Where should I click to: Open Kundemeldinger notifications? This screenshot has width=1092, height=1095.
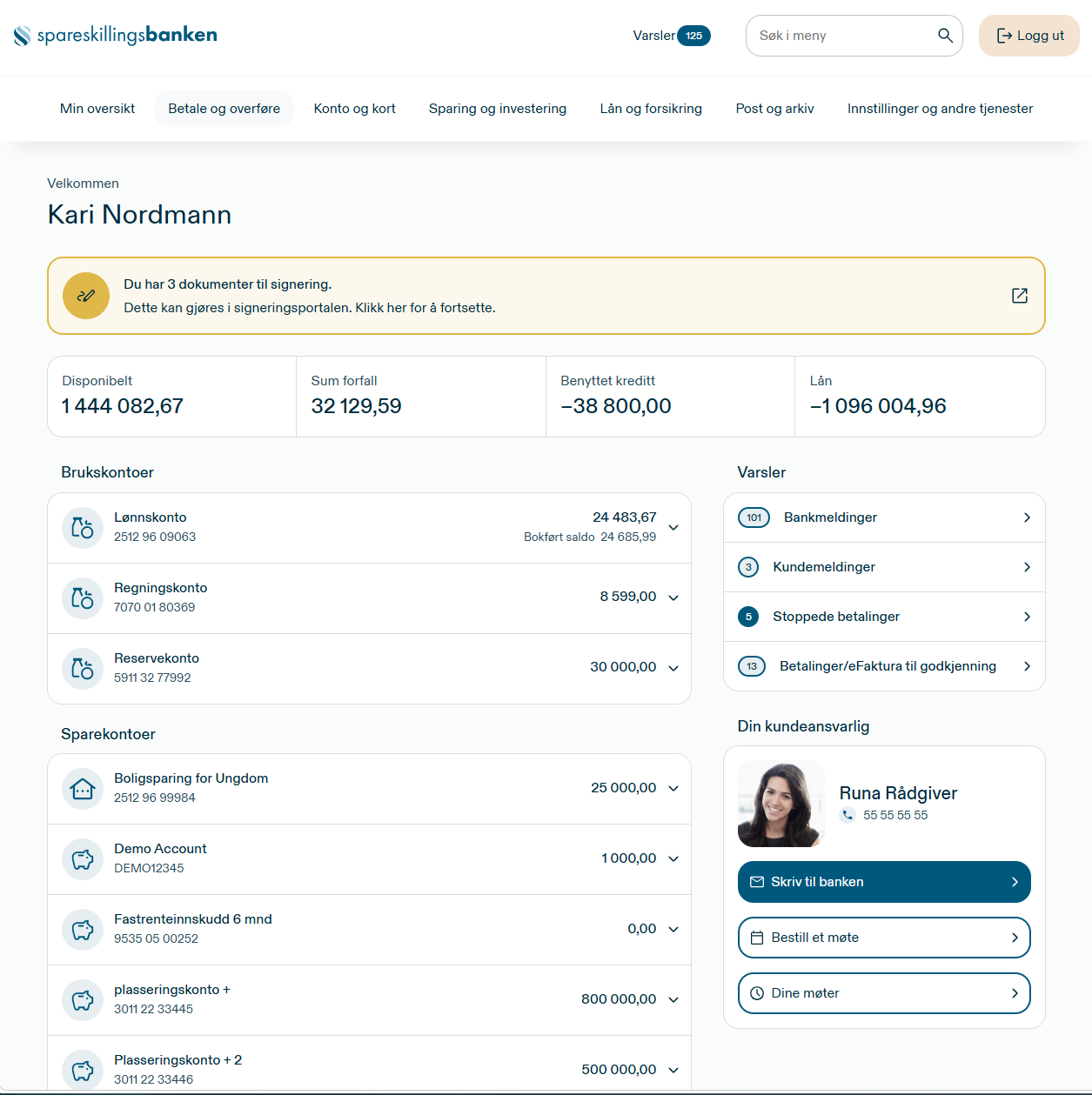click(x=884, y=567)
